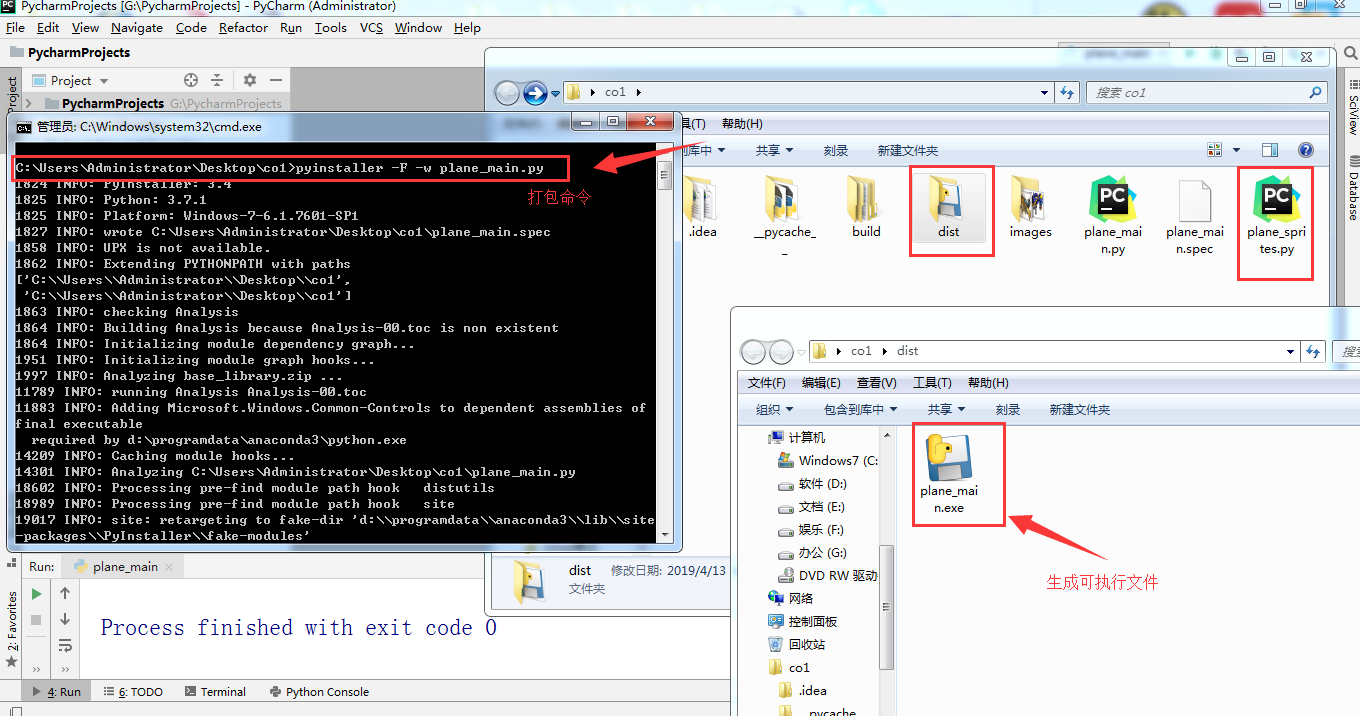Select the dist folder in the co1 window

949,209
